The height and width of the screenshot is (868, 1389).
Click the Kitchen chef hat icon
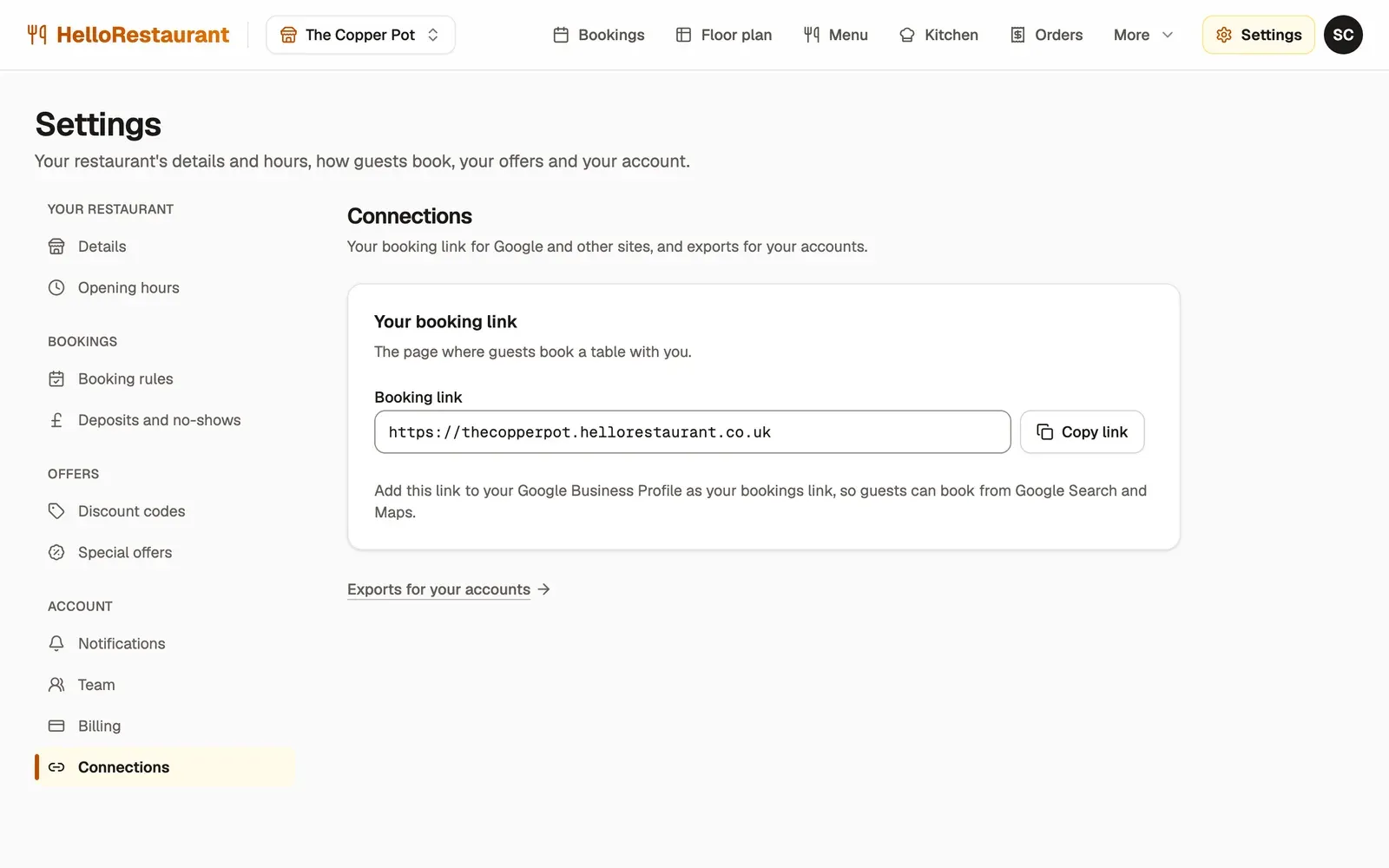coord(907,35)
